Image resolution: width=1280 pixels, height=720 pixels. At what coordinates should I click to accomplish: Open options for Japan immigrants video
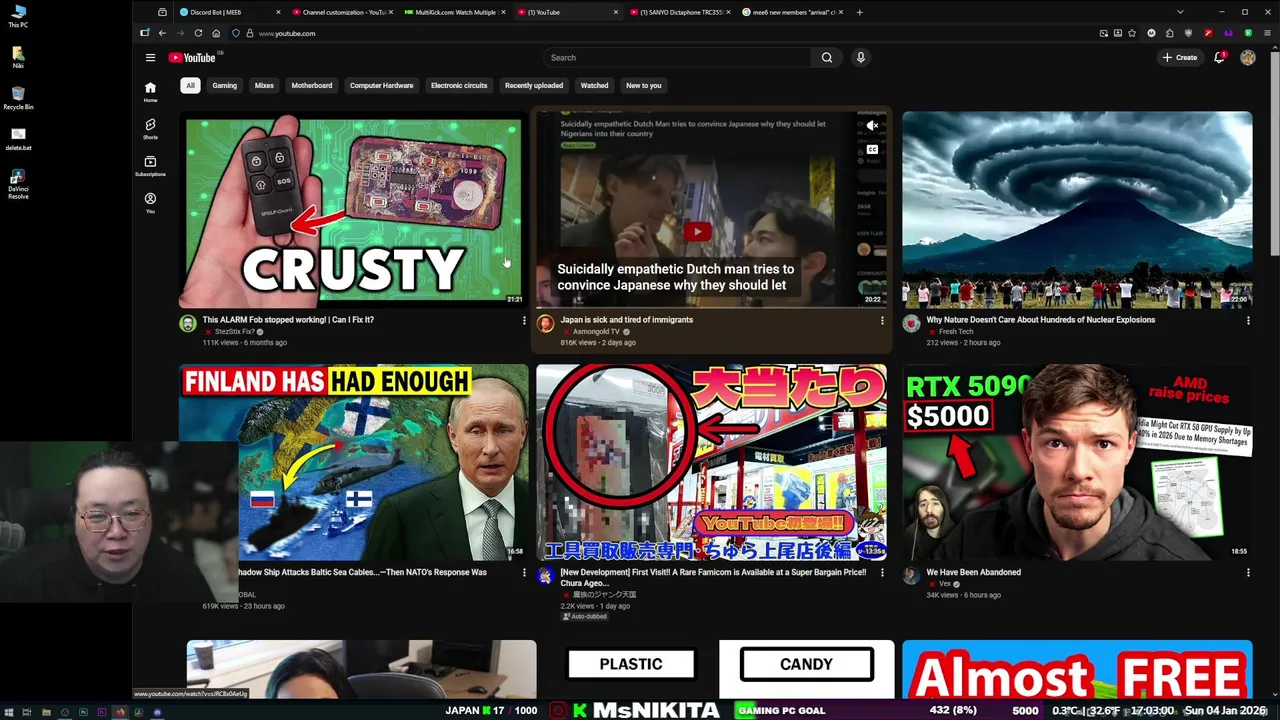[x=882, y=320]
